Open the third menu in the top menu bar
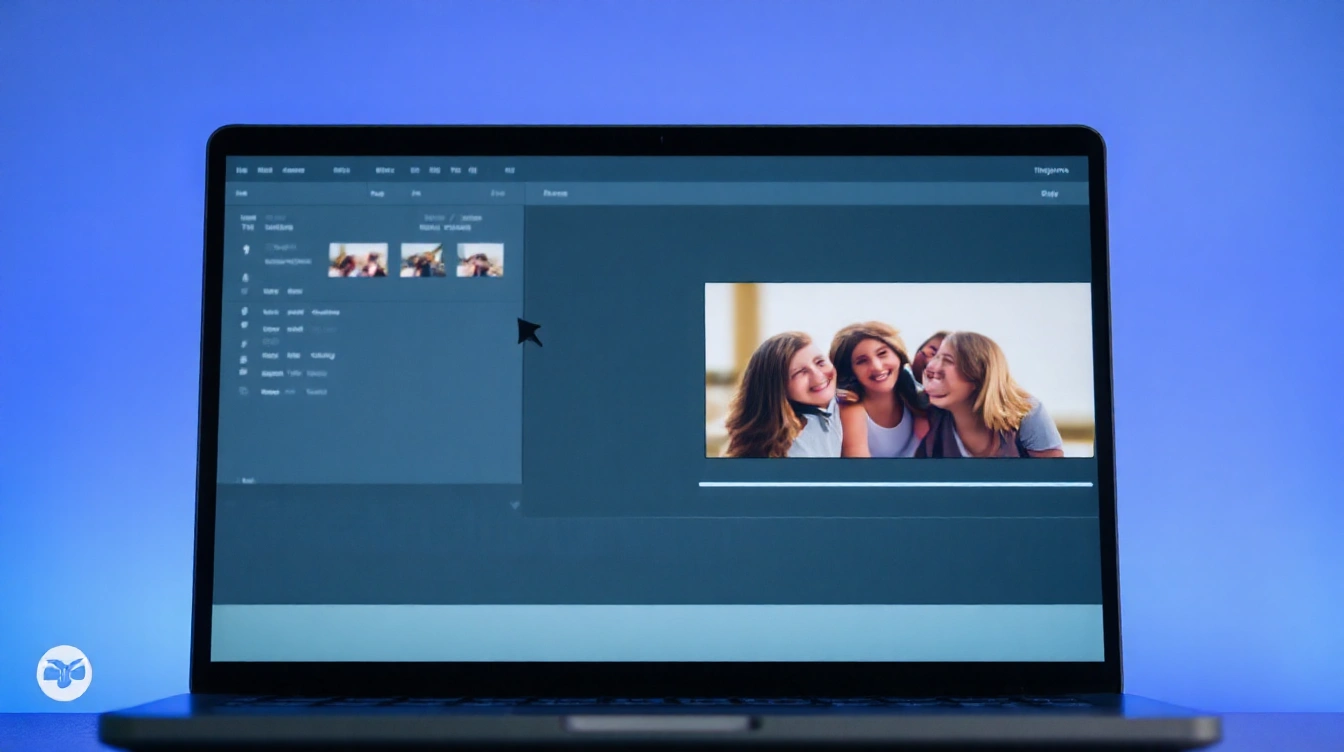The height and width of the screenshot is (752, 1344). pyautogui.click(x=294, y=171)
